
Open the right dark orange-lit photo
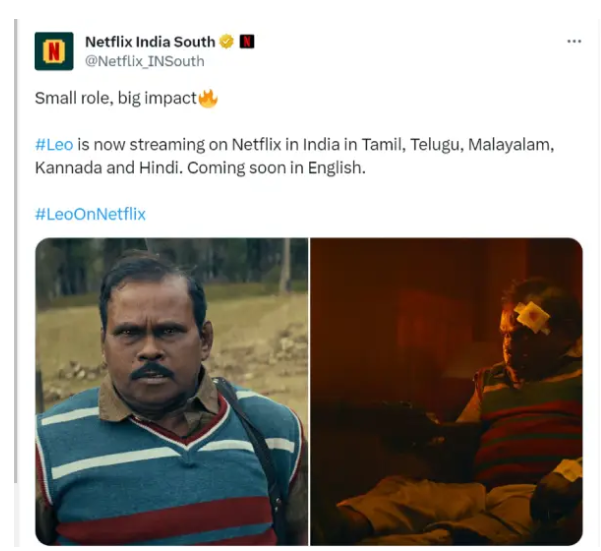[447, 391]
